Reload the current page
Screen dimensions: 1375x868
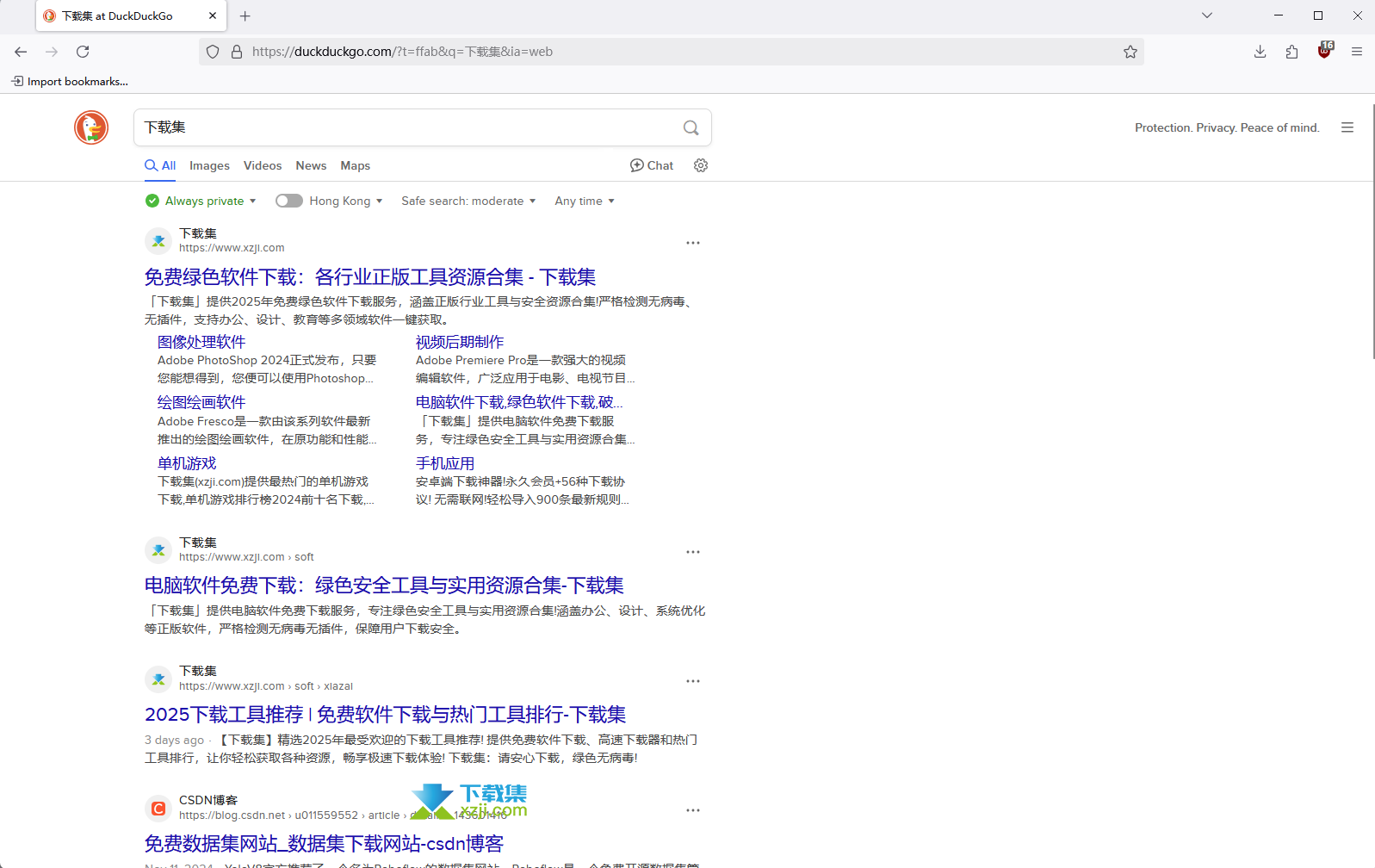pyautogui.click(x=83, y=52)
